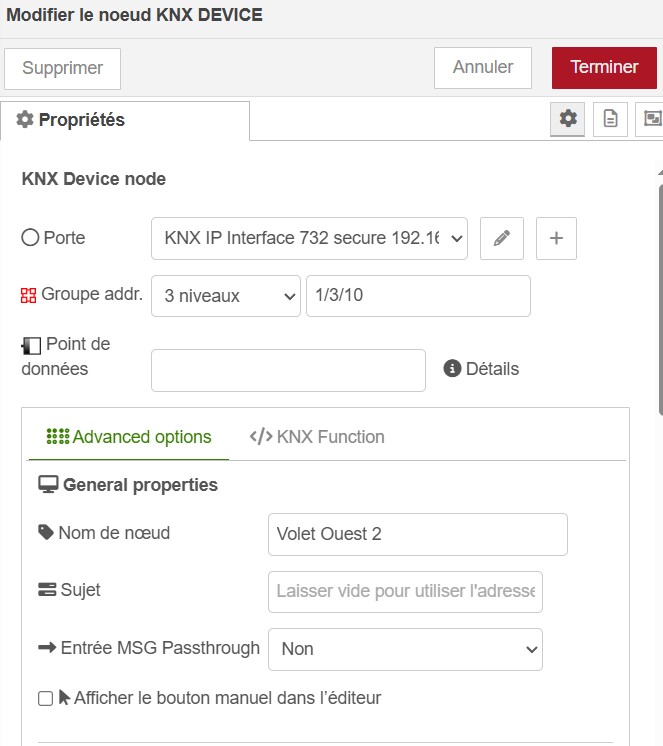The width and height of the screenshot is (663, 746).
Task: Click the Nom de nœud field
Action: (x=418, y=534)
